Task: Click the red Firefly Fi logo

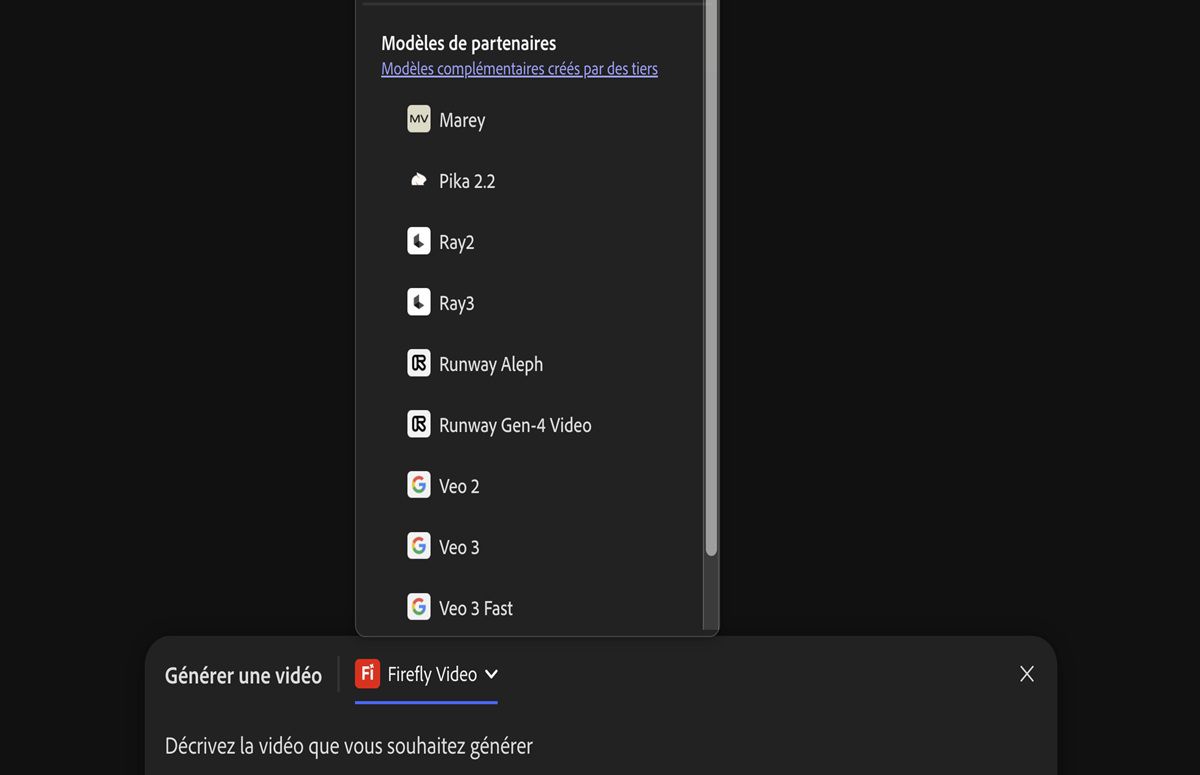Action: [367, 674]
